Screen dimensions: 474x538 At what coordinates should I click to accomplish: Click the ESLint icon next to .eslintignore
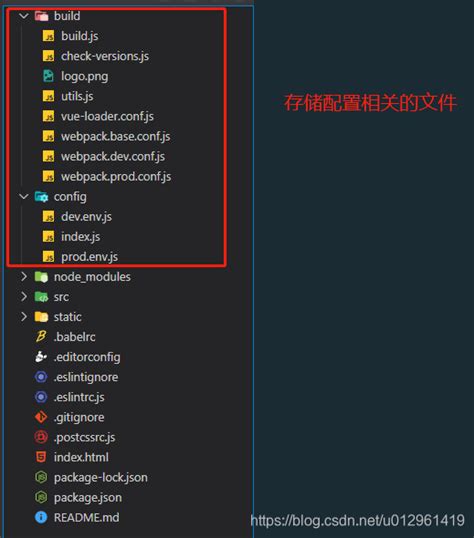point(41,377)
